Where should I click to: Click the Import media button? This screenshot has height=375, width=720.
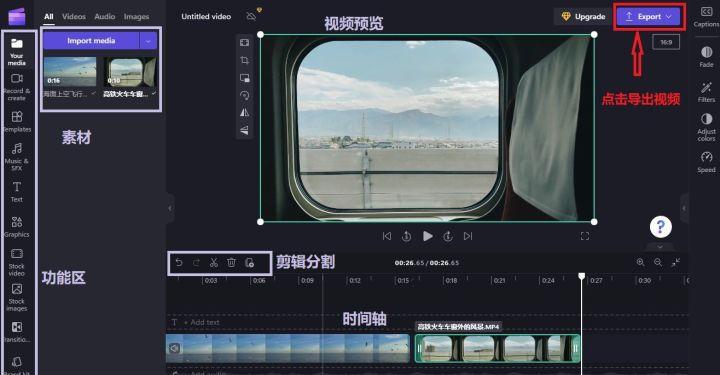click(91, 41)
